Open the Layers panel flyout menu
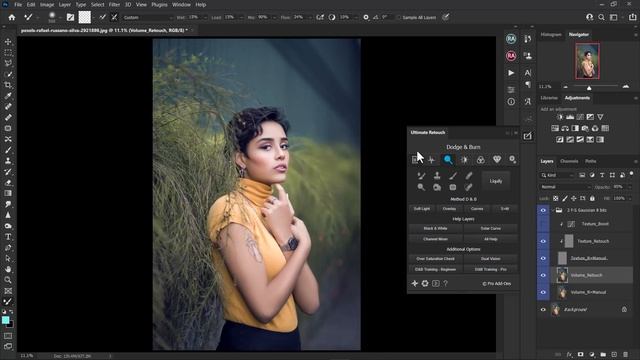The height and width of the screenshot is (360, 640). (x=636, y=162)
